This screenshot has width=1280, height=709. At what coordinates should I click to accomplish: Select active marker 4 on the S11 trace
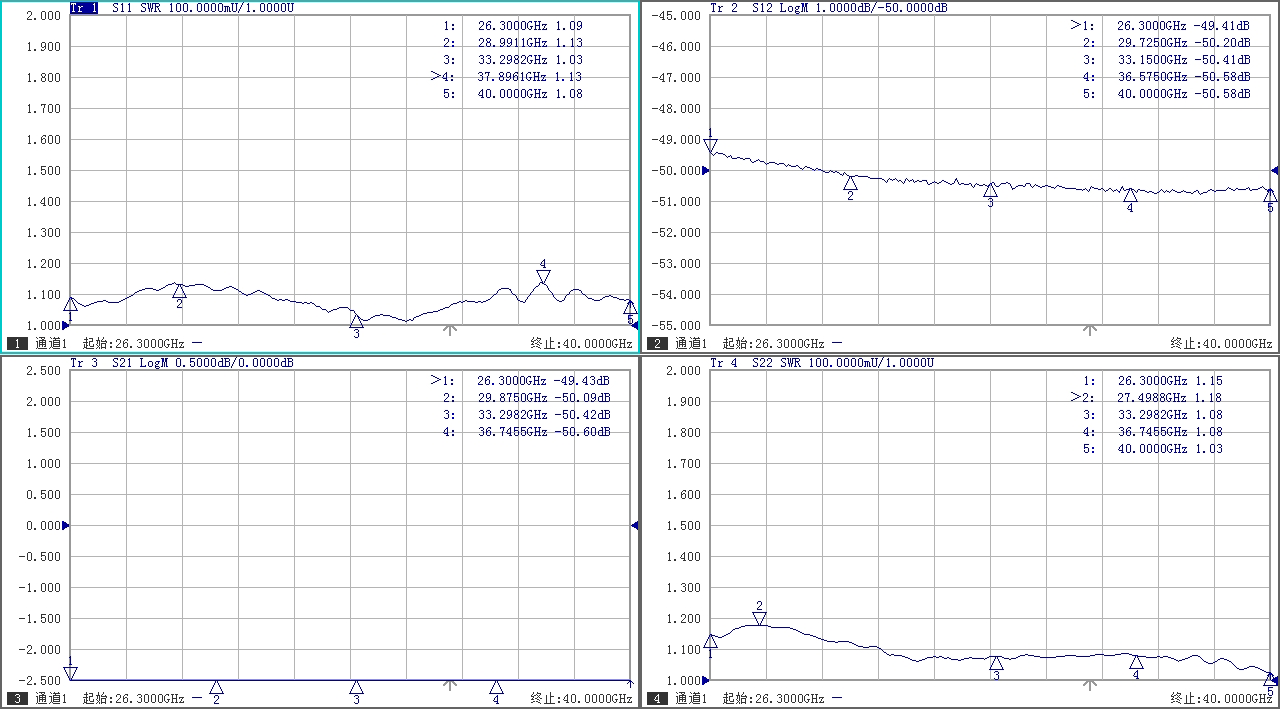pos(543,276)
